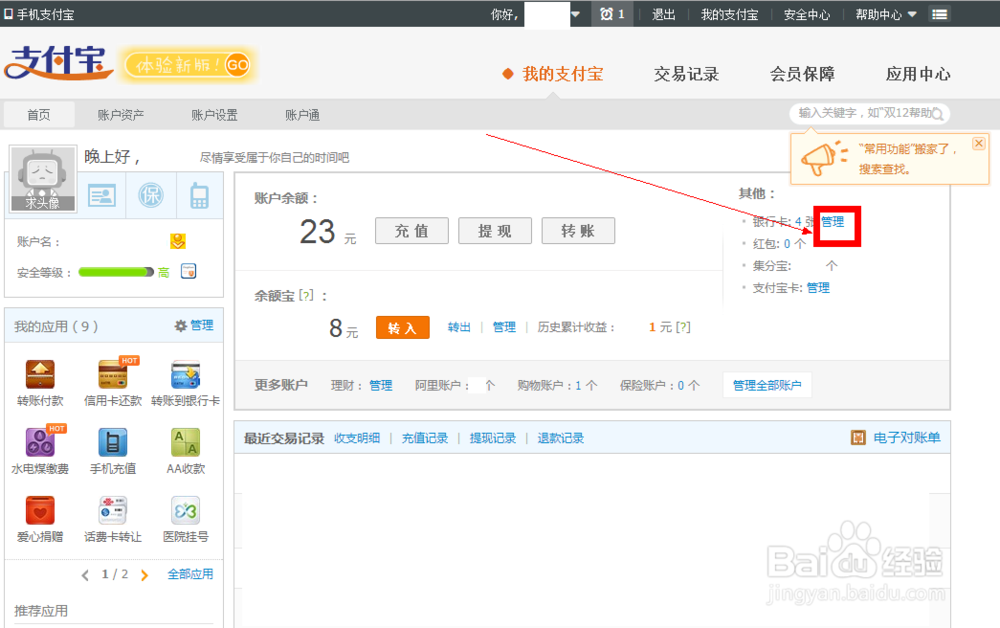Screen dimensions: 1000x628
Task: Open the 提现记录 link
Action: (492, 438)
